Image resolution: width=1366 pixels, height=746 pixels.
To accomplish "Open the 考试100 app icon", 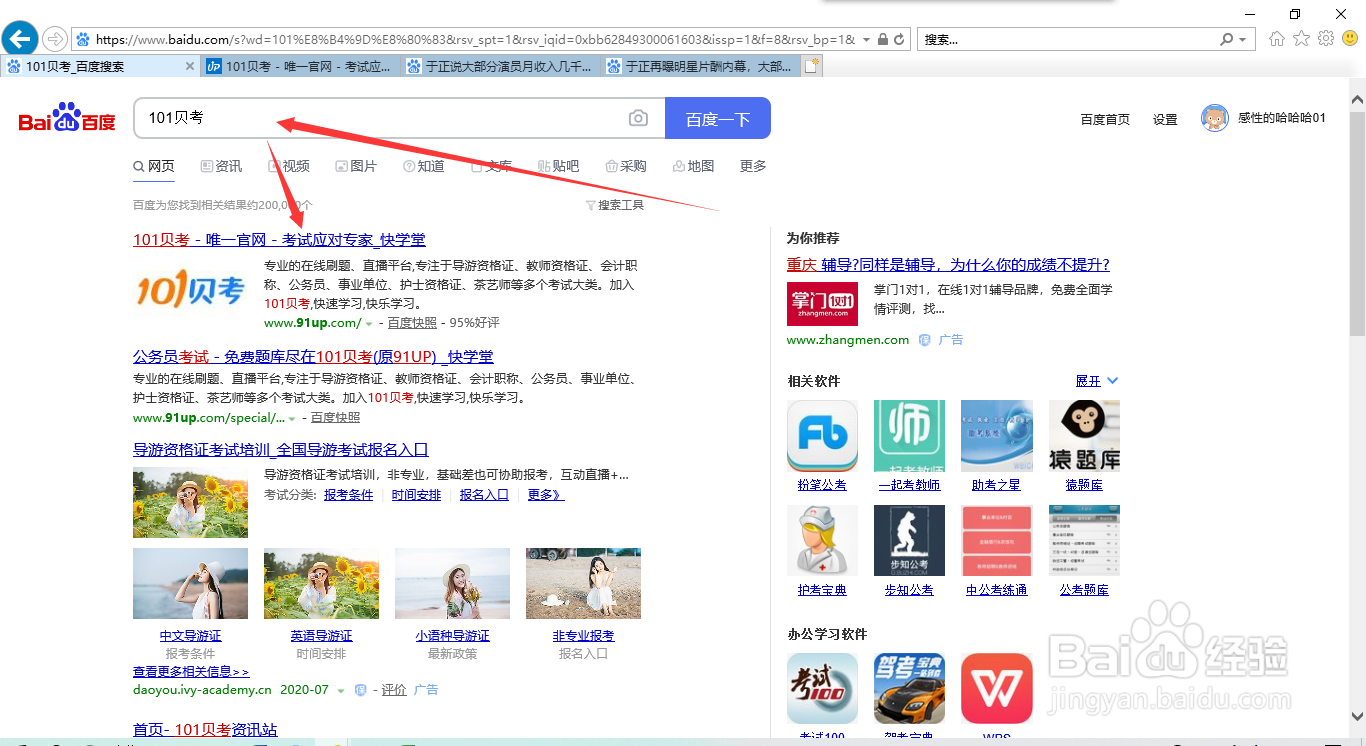I will pos(822,689).
